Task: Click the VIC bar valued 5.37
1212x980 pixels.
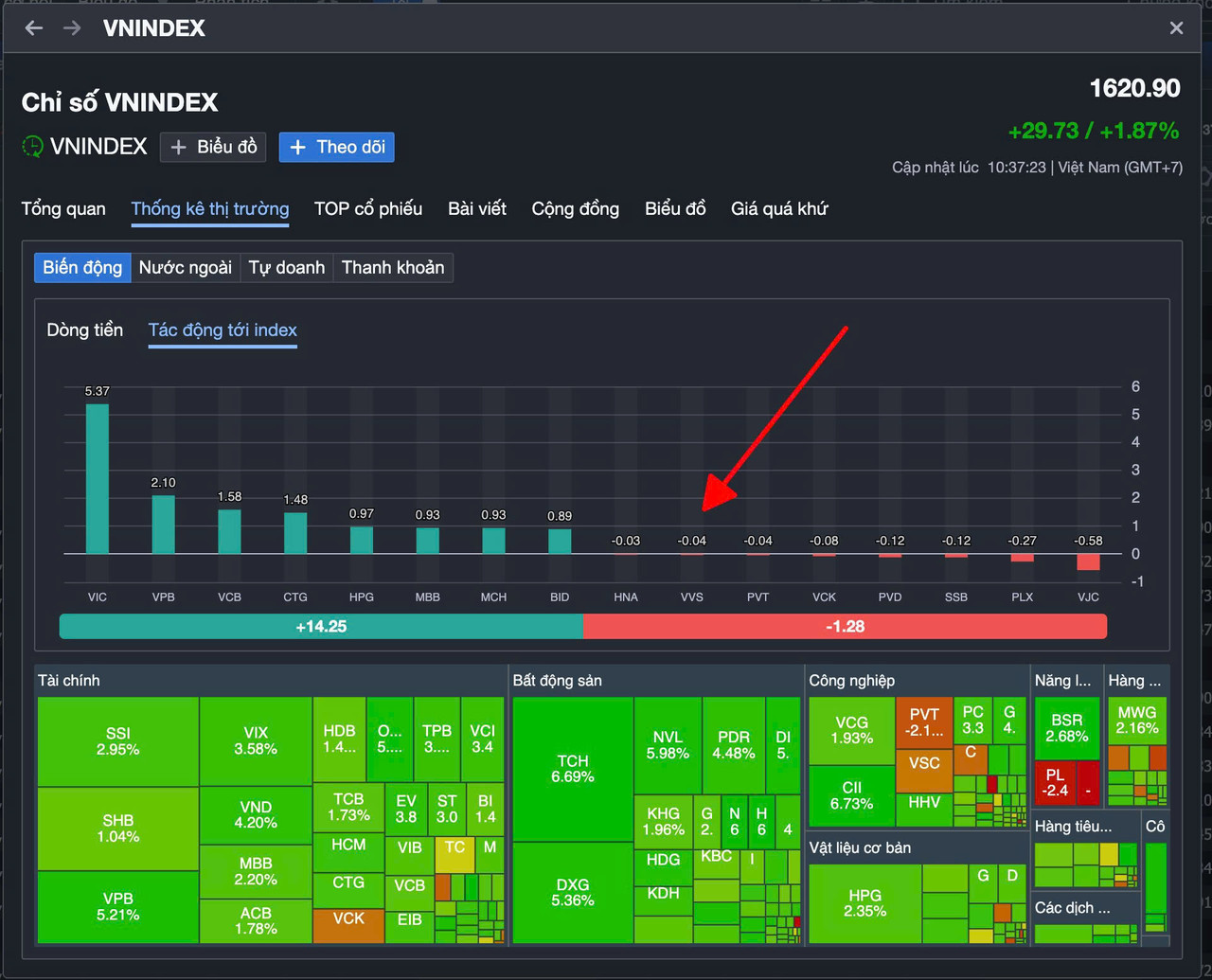Action: click(98, 479)
